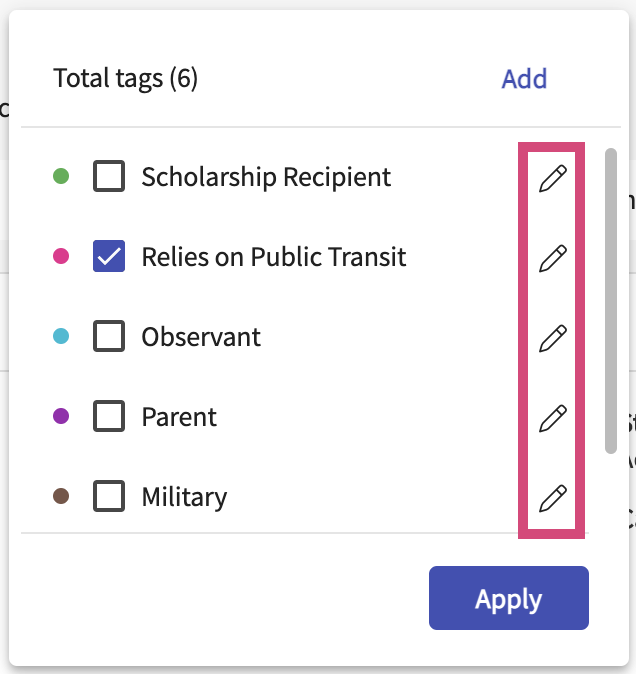Select the Military tag checkbox

click(109, 496)
